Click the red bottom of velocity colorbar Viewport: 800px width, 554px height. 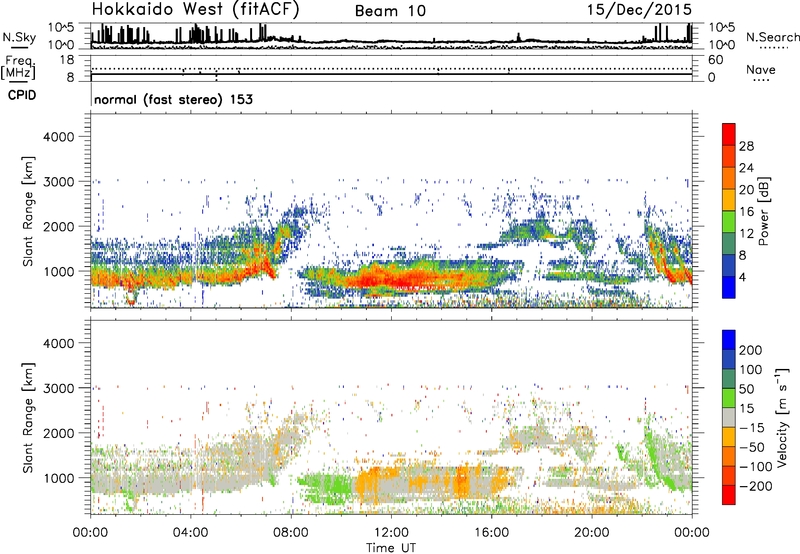tap(729, 495)
